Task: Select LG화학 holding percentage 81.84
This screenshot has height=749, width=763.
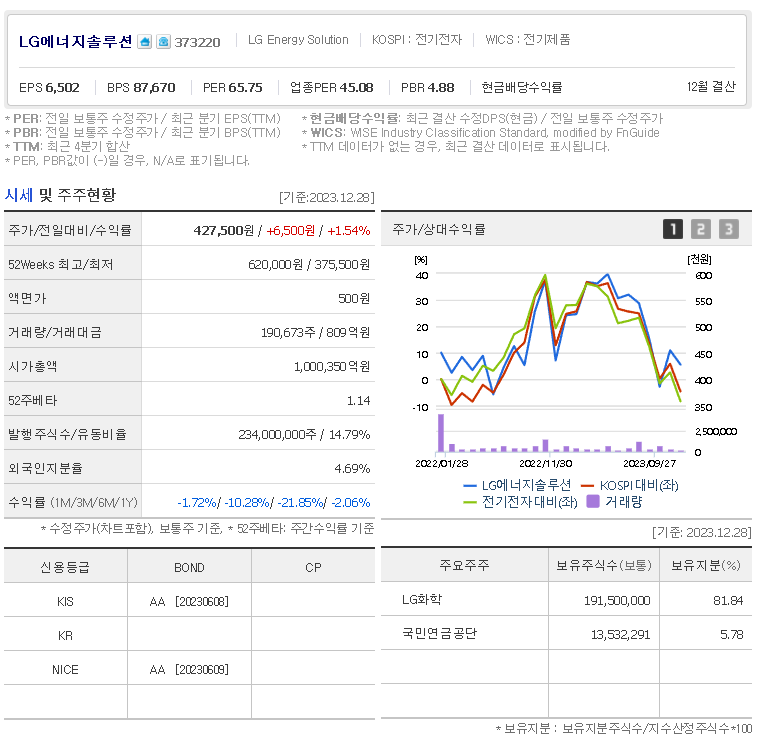Action: pos(728,601)
